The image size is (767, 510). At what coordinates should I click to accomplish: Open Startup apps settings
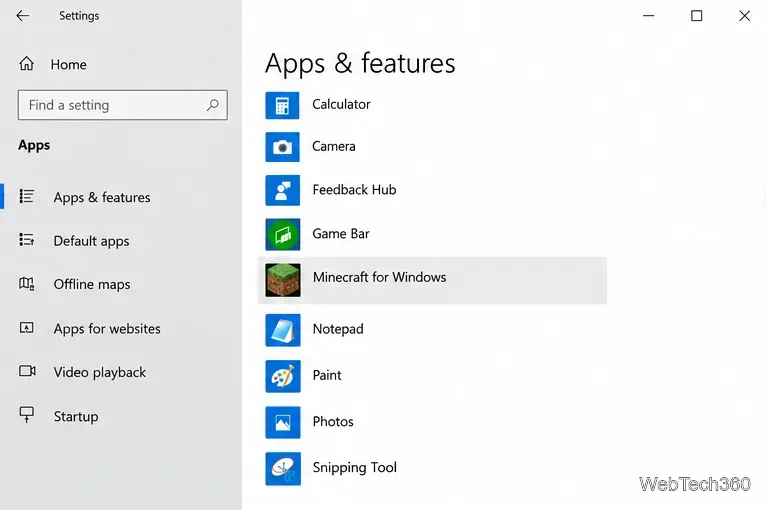76,416
